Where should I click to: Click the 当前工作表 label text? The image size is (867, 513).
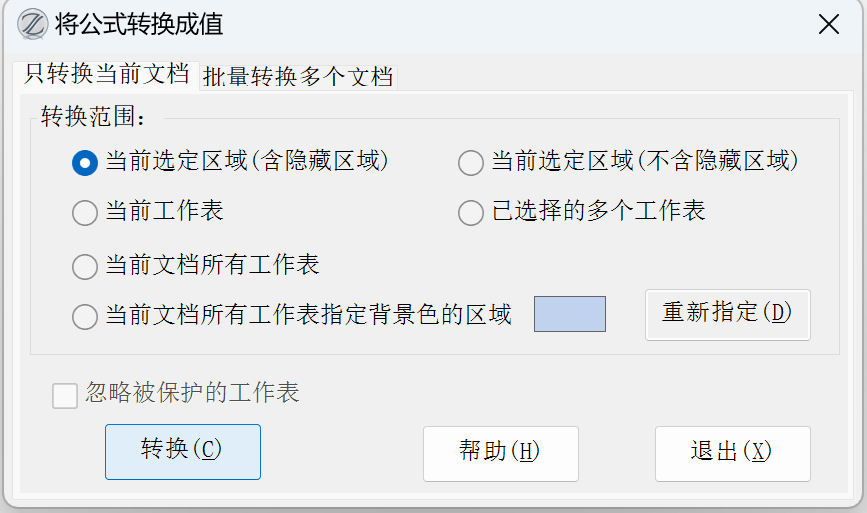tap(164, 211)
